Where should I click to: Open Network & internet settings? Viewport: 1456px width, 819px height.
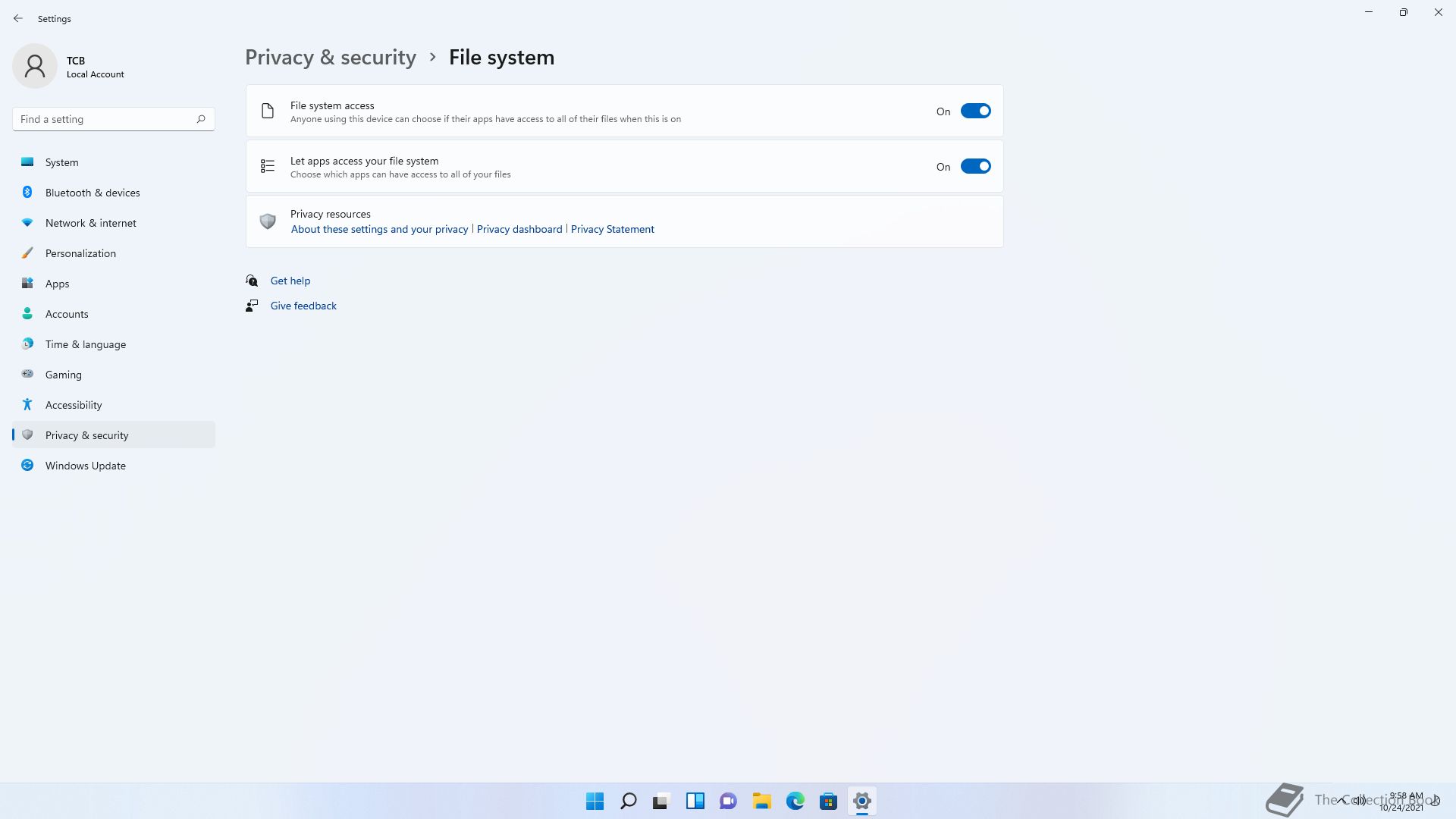pyautogui.click(x=91, y=223)
